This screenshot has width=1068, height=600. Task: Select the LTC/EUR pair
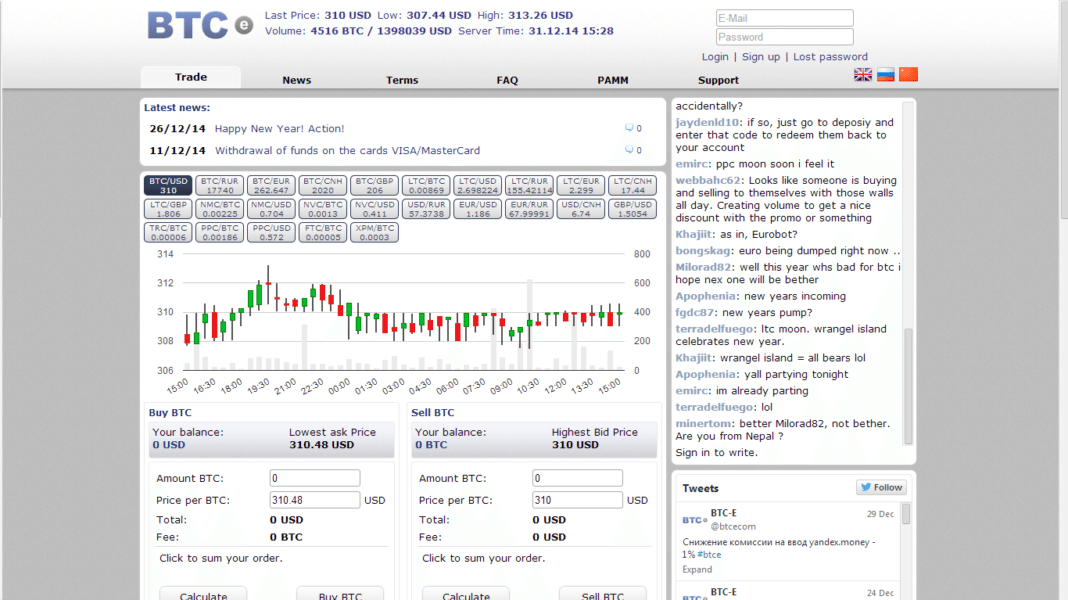(x=581, y=185)
